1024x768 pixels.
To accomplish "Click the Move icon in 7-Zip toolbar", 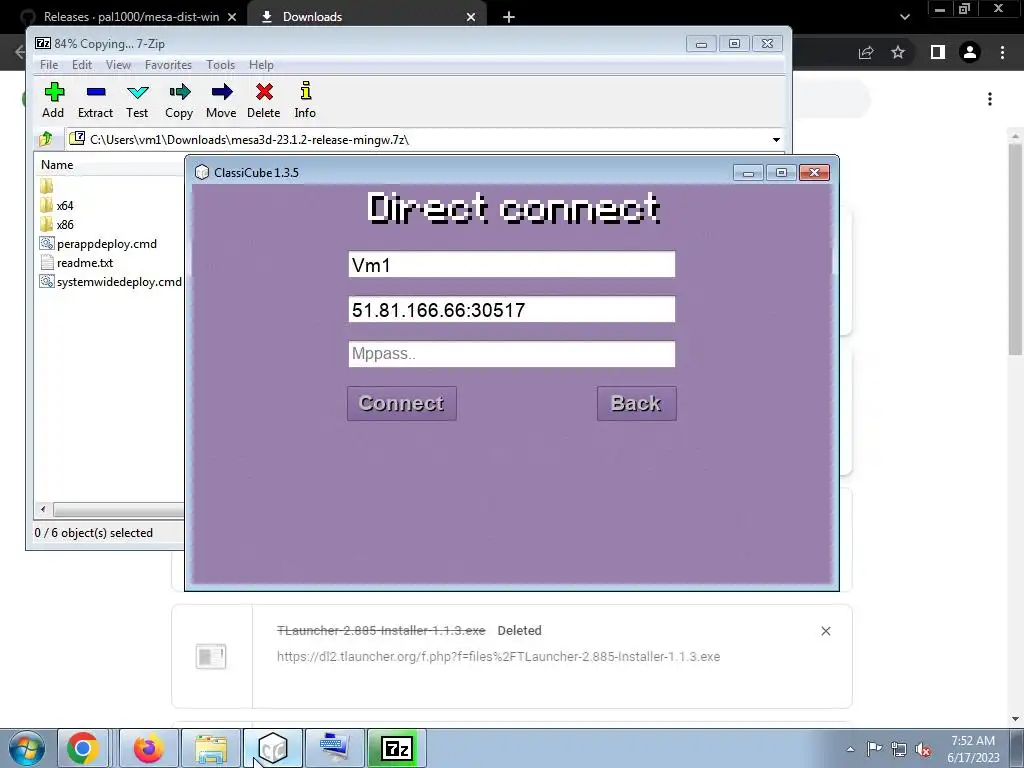I will click(221, 100).
